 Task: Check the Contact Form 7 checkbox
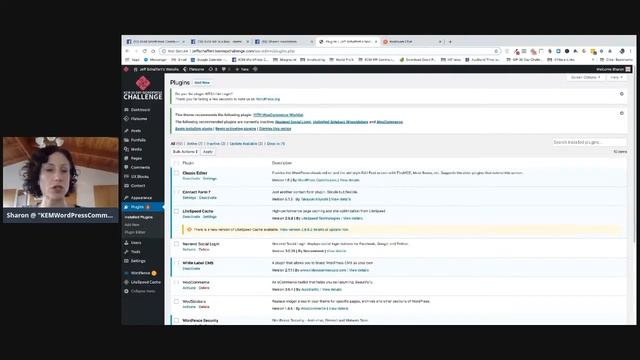pos(176,192)
